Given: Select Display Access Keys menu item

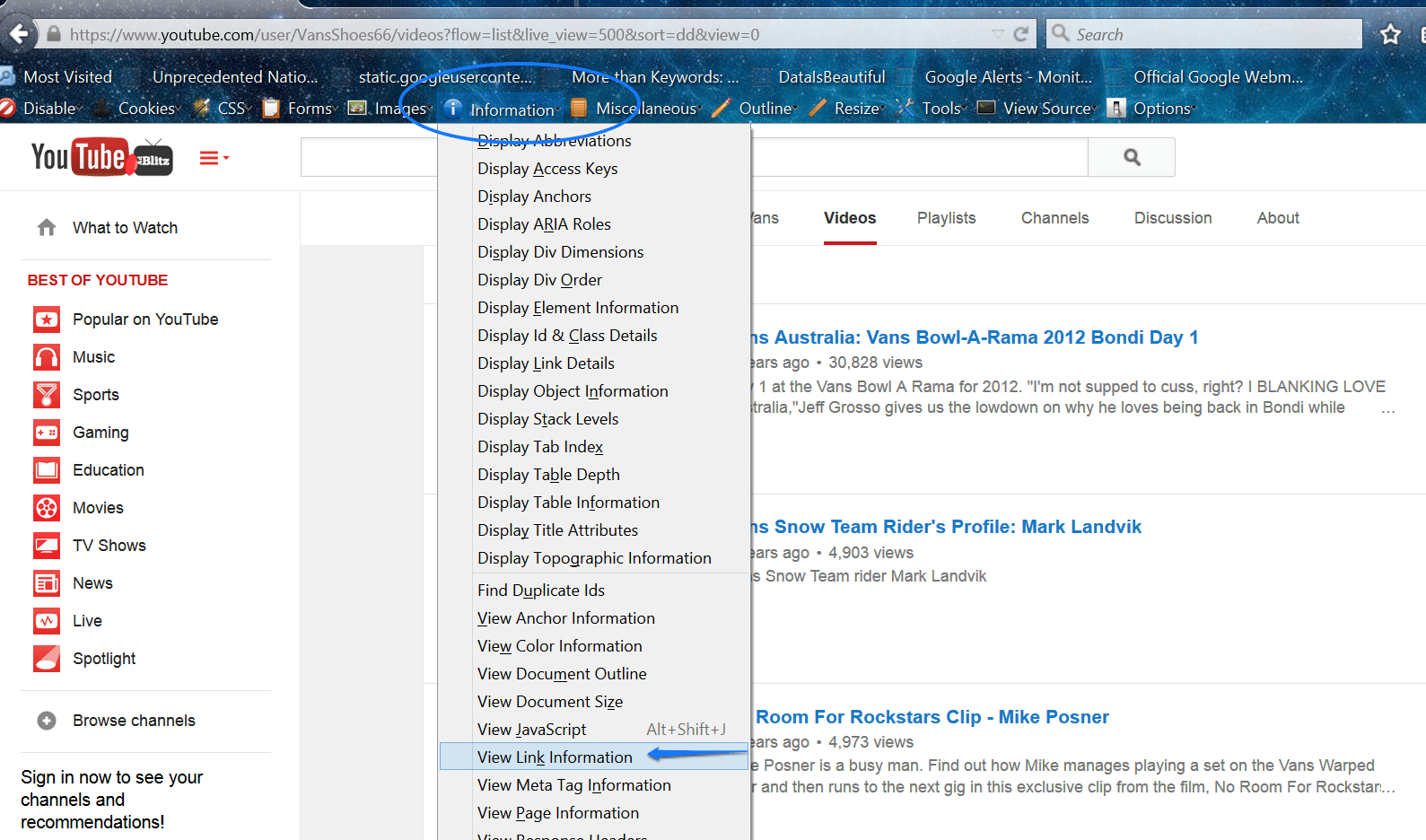Looking at the screenshot, I should (594, 169).
